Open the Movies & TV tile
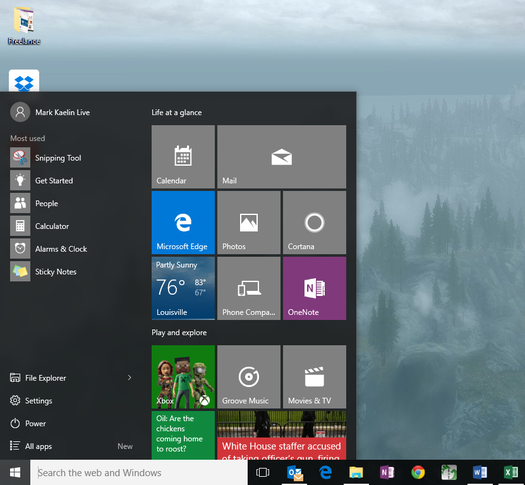This screenshot has width=525, height=485. (x=314, y=377)
